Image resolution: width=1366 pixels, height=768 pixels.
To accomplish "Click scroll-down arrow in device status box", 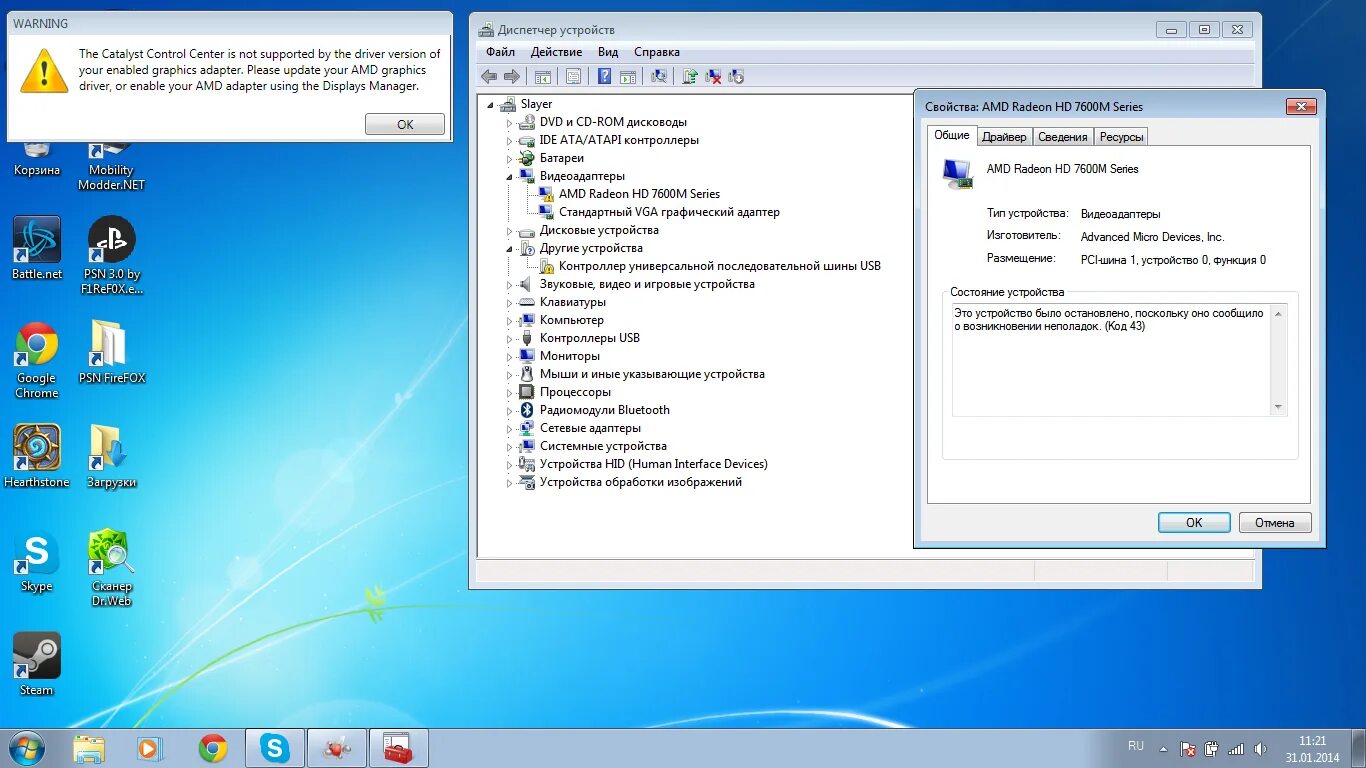I will (1278, 407).
